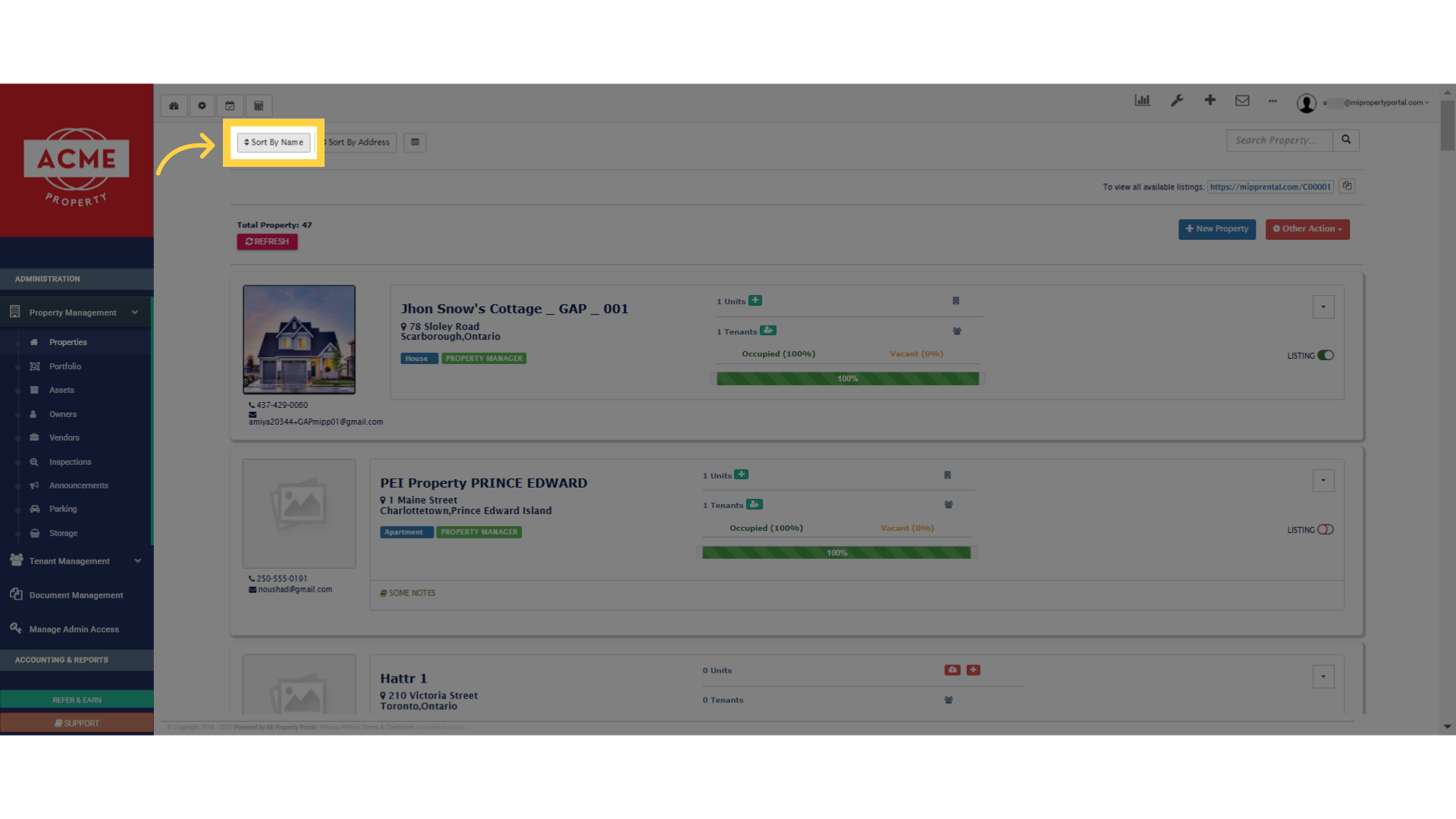Click the plus quick-add icon in header

1210,100
